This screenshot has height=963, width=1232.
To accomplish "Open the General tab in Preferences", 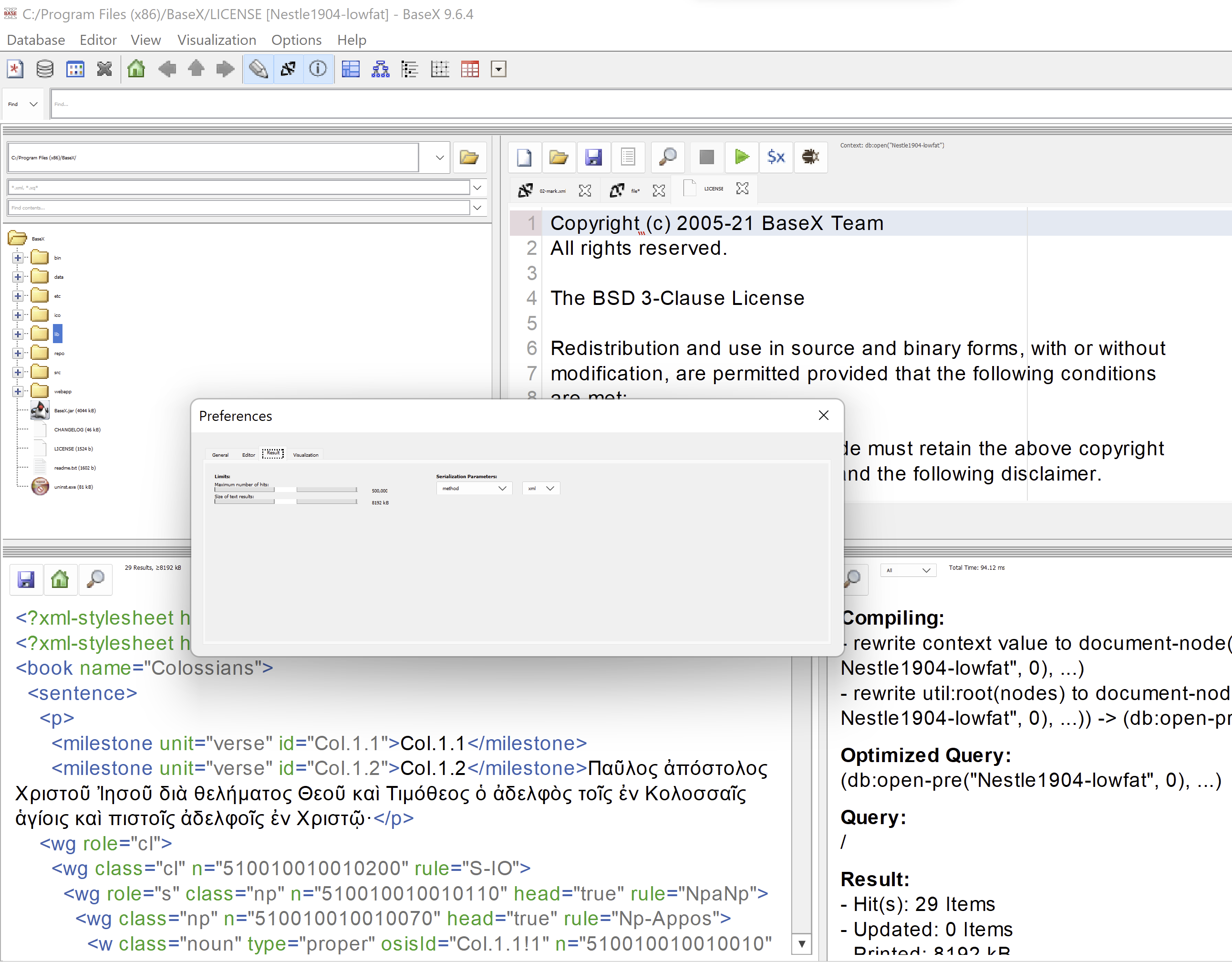I will pos(220,455).
